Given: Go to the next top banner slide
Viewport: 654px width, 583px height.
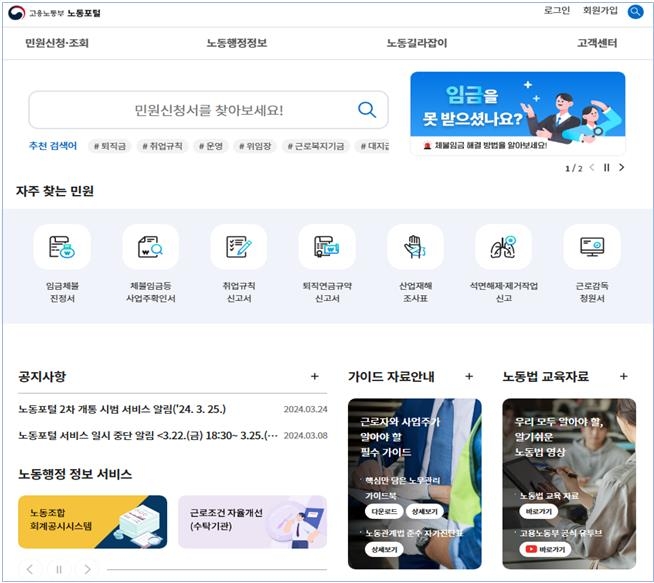Looking at the screenshot, I should pos(621,168).
